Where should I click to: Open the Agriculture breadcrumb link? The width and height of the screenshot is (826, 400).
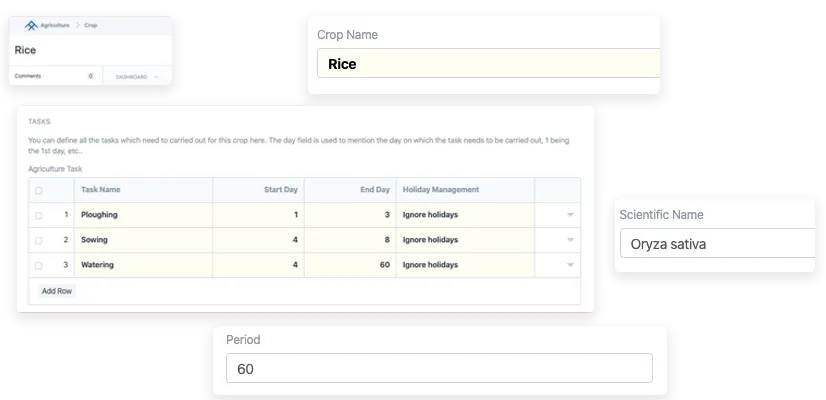point(57,25)
